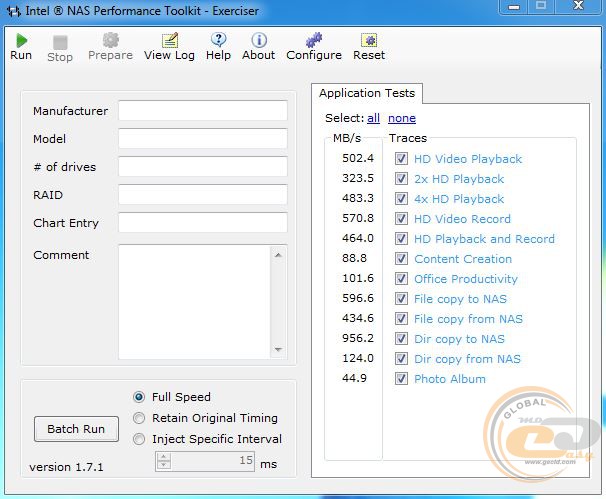The height and width of the screenshot is (499, 606).
Task: Open the File copy from NAS link
Action: pyautogui.click(x=468, y=319)
